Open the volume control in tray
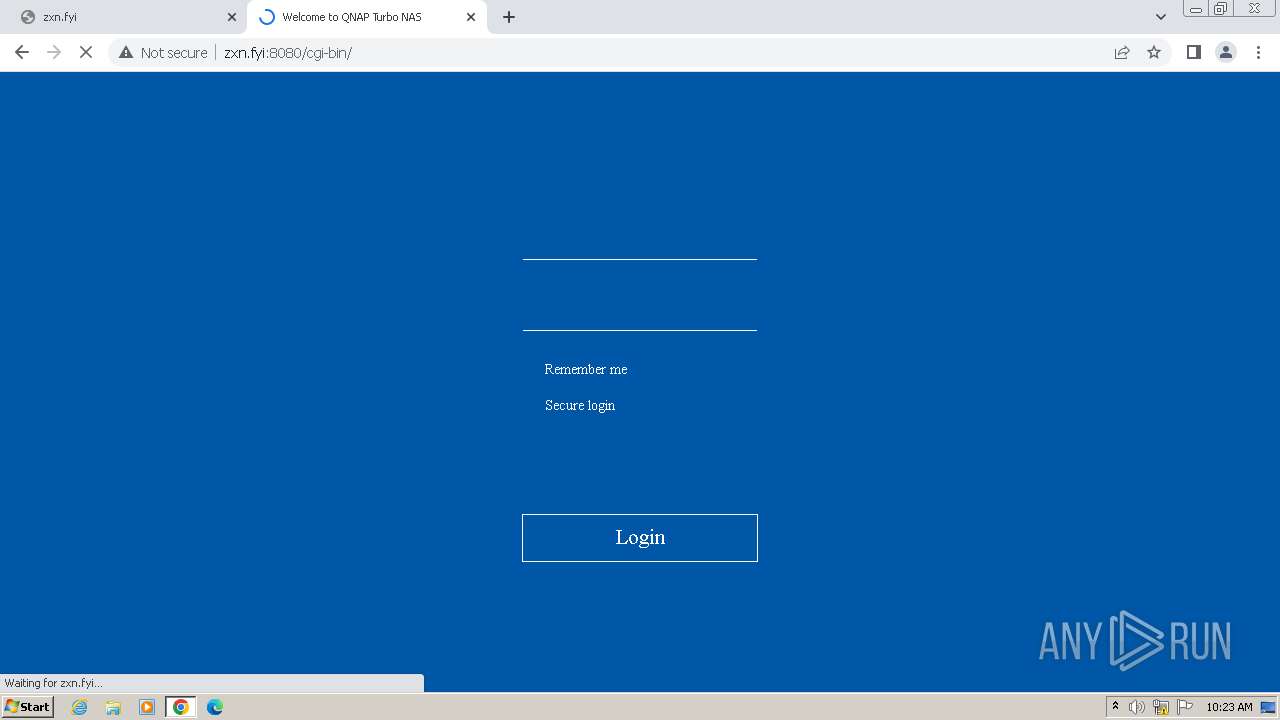 (1137, 707)
